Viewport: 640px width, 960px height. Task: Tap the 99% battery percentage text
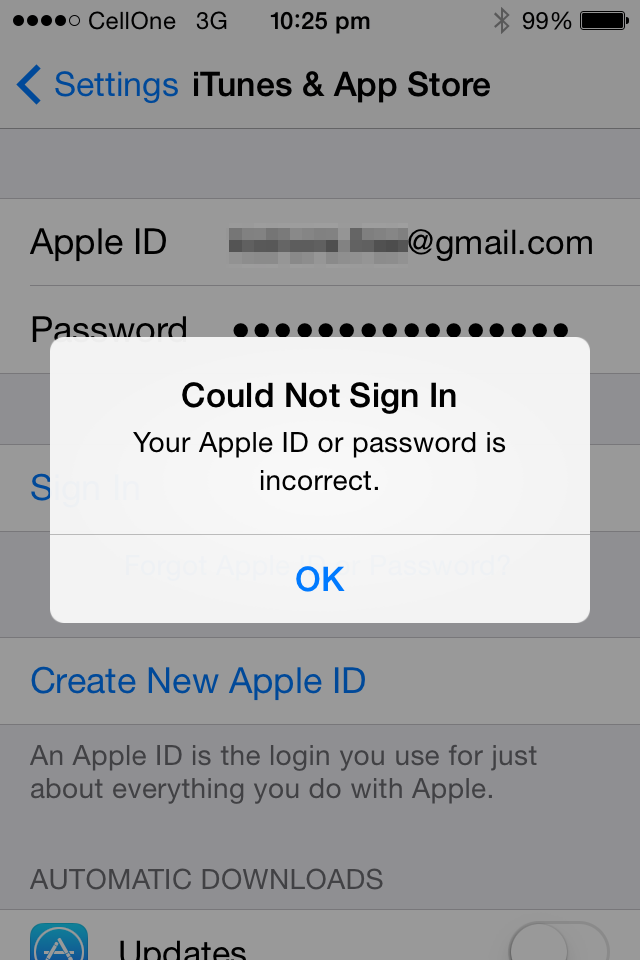(x=546, y=21)
